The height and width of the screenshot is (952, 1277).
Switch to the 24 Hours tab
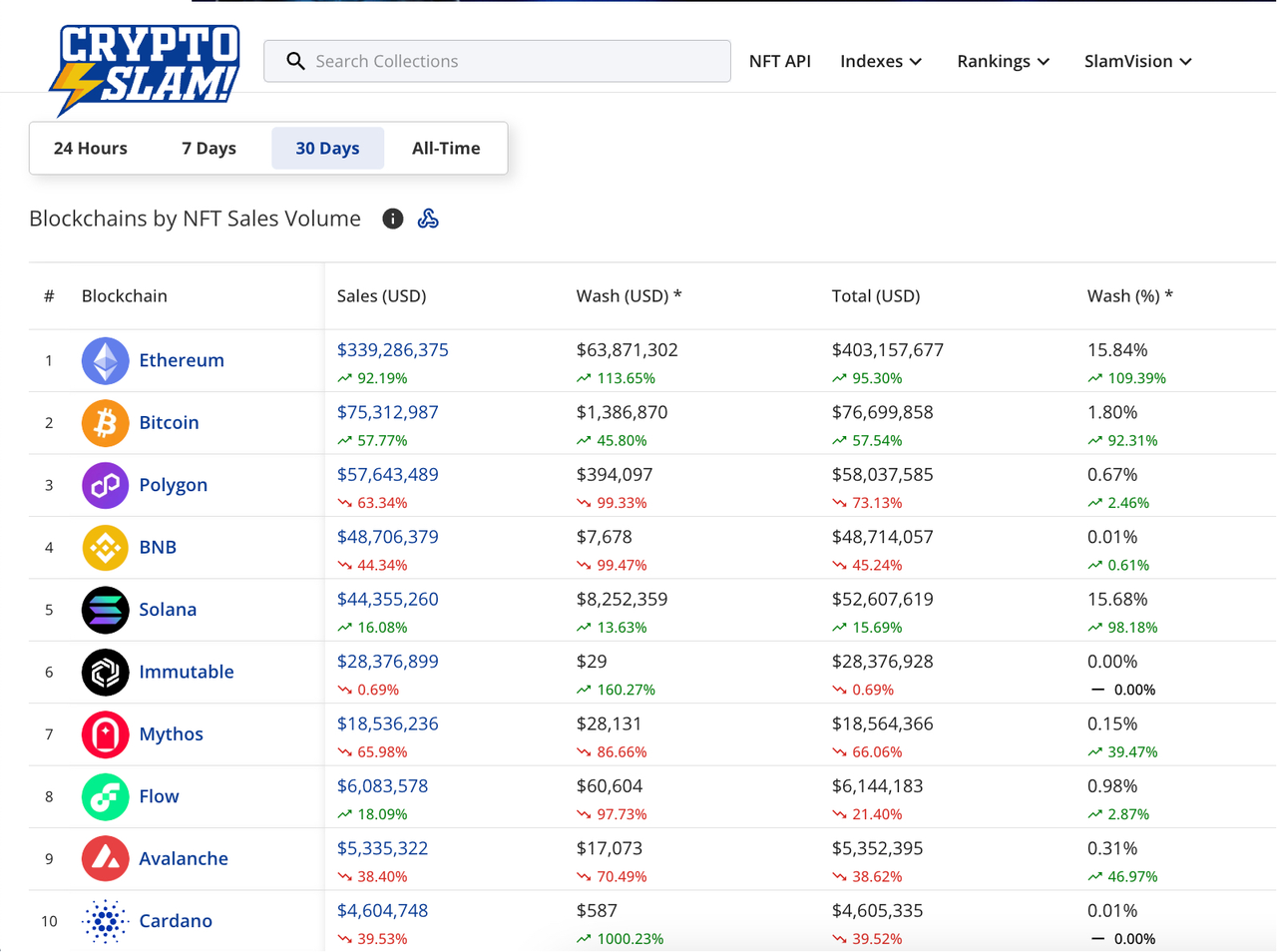91,148
